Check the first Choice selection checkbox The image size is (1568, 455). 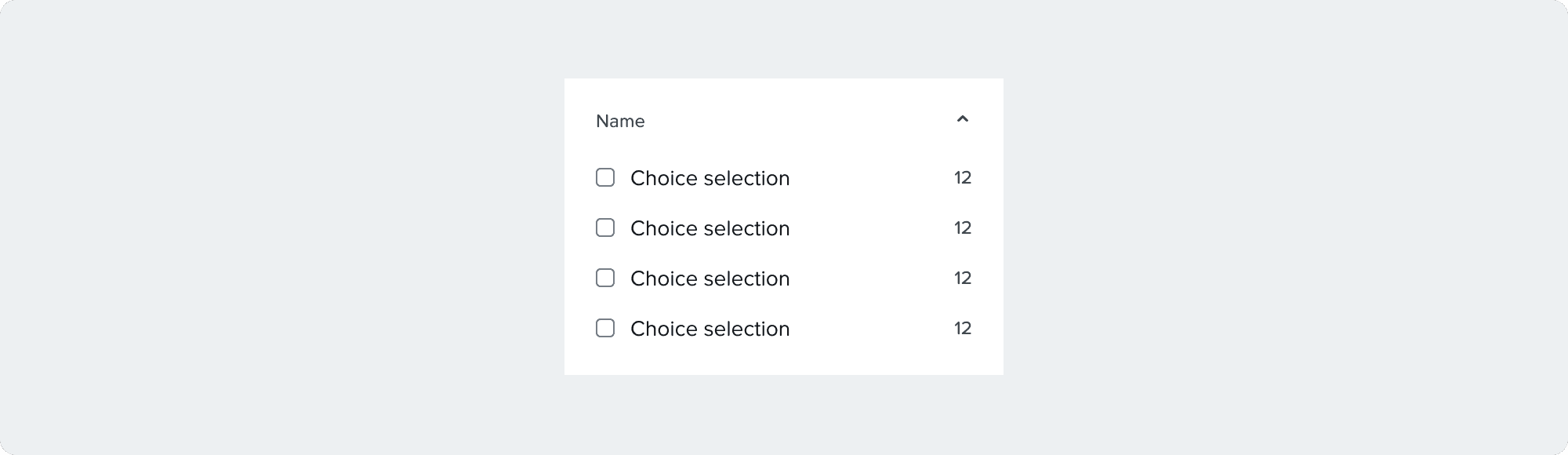[605, 177]
